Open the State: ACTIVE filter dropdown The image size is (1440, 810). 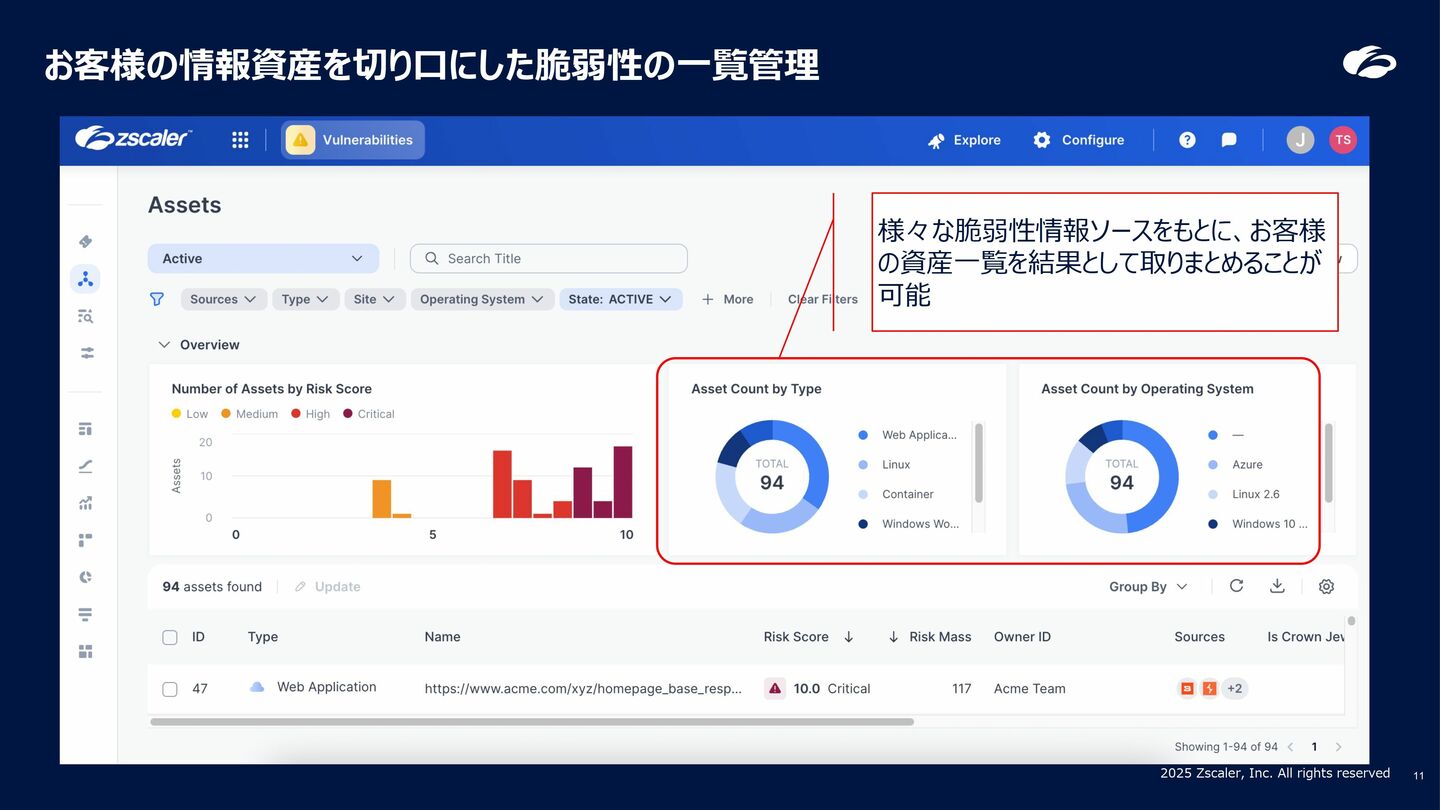(620, 299)
